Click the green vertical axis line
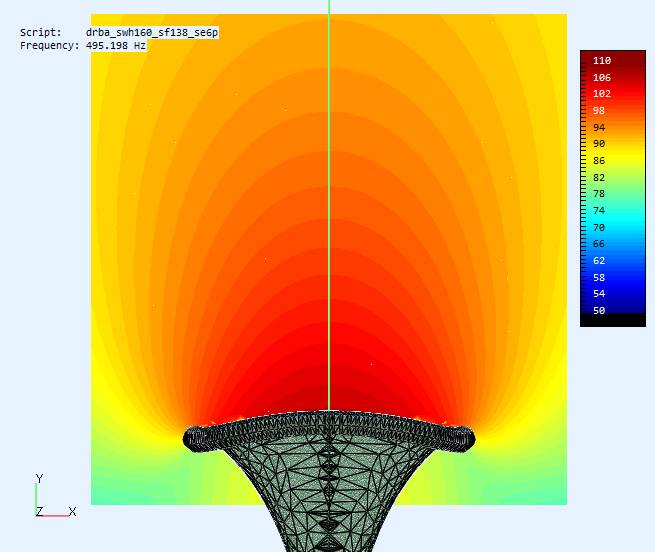Screen dimensions: 655x552 329,205
